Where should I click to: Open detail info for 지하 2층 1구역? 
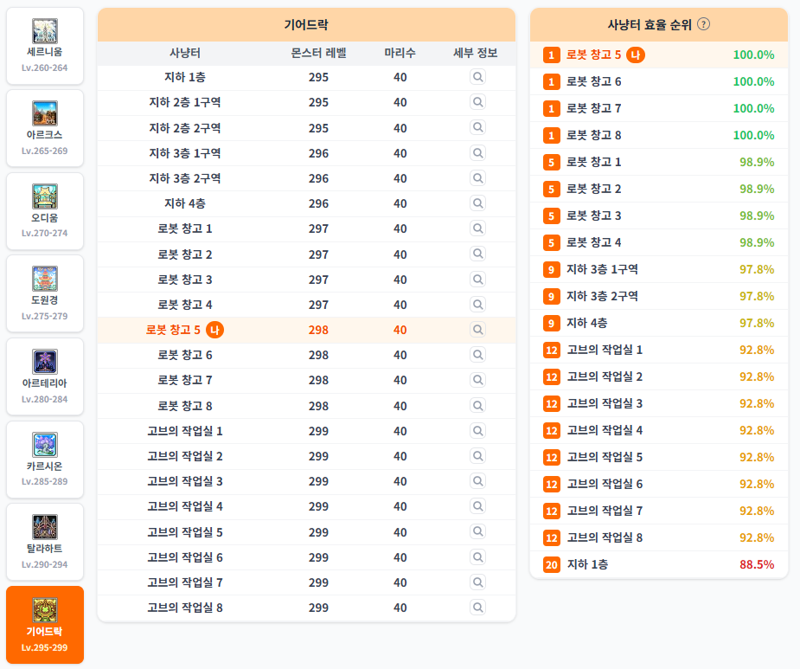click(x=478, y=102)
